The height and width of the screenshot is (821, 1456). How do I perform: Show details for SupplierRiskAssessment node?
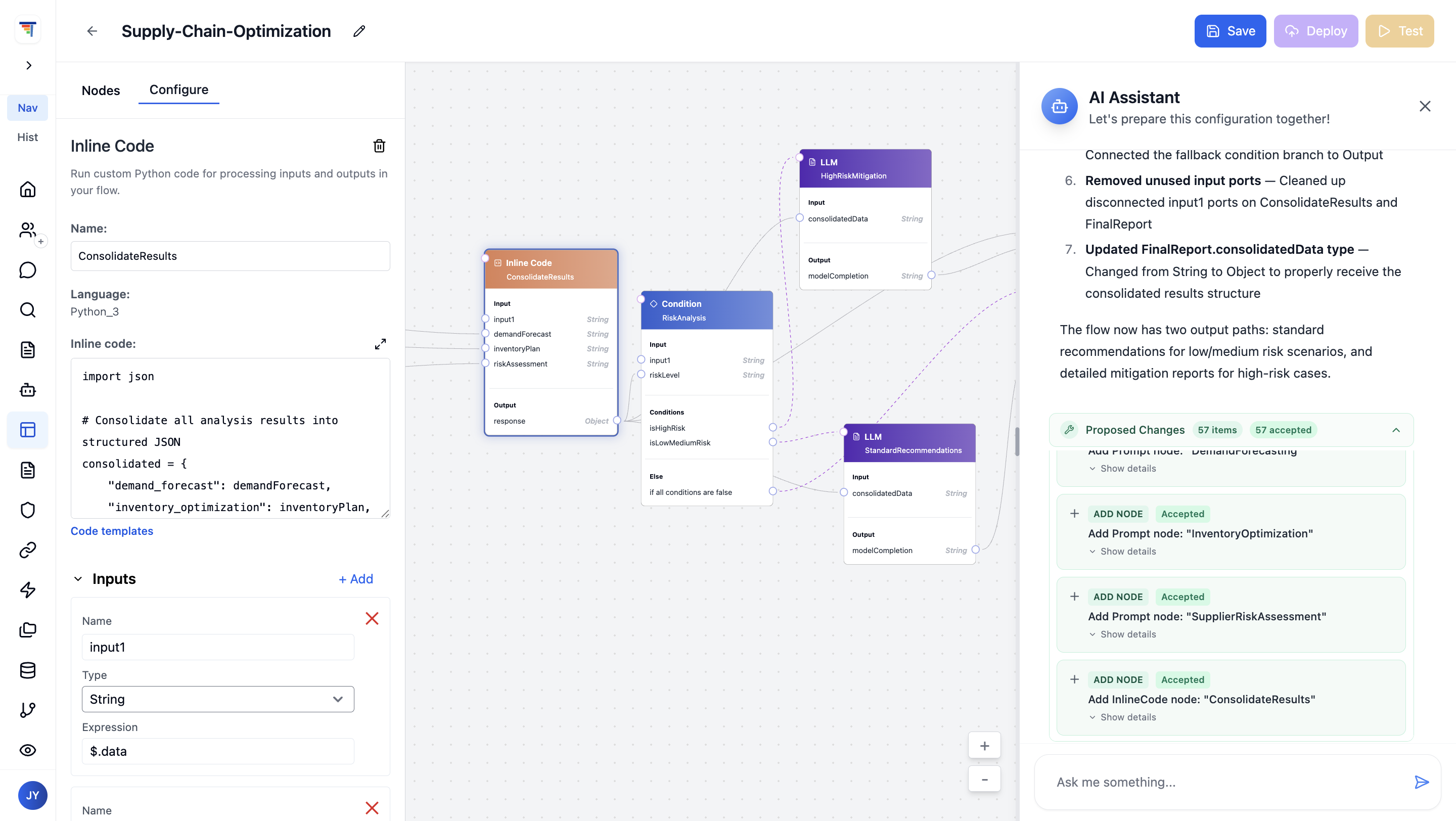(1122, 634)
